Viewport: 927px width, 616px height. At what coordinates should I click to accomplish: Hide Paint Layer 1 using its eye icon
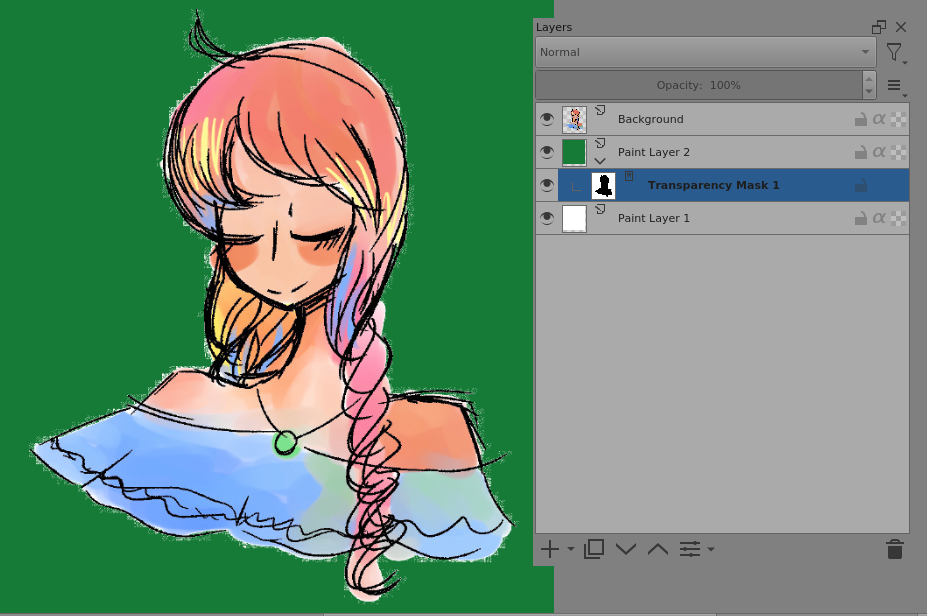tap(547, 219)
